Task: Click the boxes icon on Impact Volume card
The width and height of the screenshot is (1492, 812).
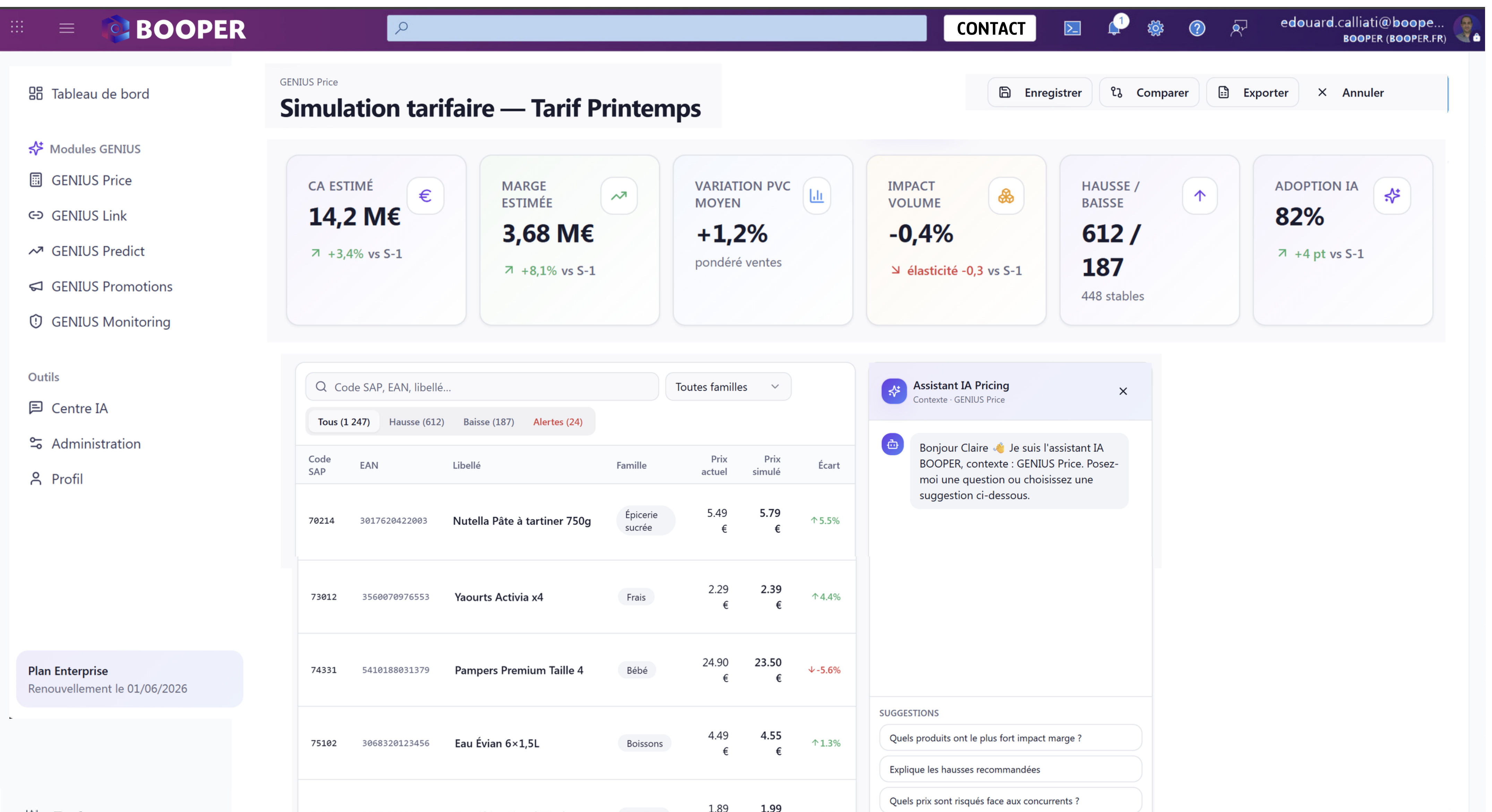Action: 1006,196
